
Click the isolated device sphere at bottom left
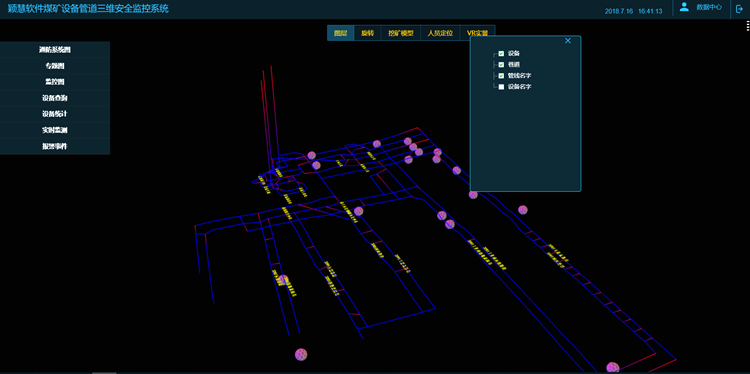coord(300,354)
